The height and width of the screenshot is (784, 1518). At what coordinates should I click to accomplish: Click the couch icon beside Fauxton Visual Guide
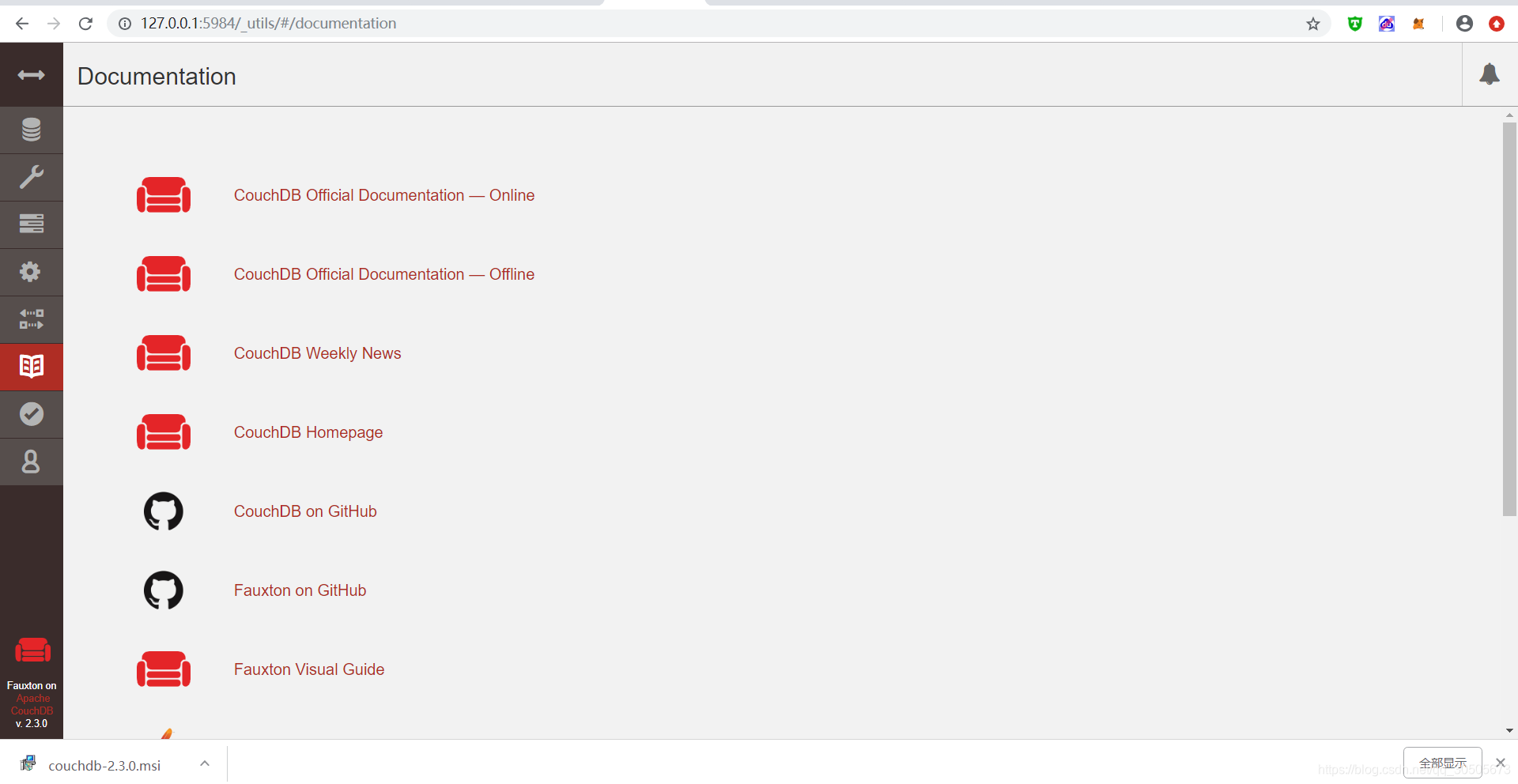pos(164,669)
